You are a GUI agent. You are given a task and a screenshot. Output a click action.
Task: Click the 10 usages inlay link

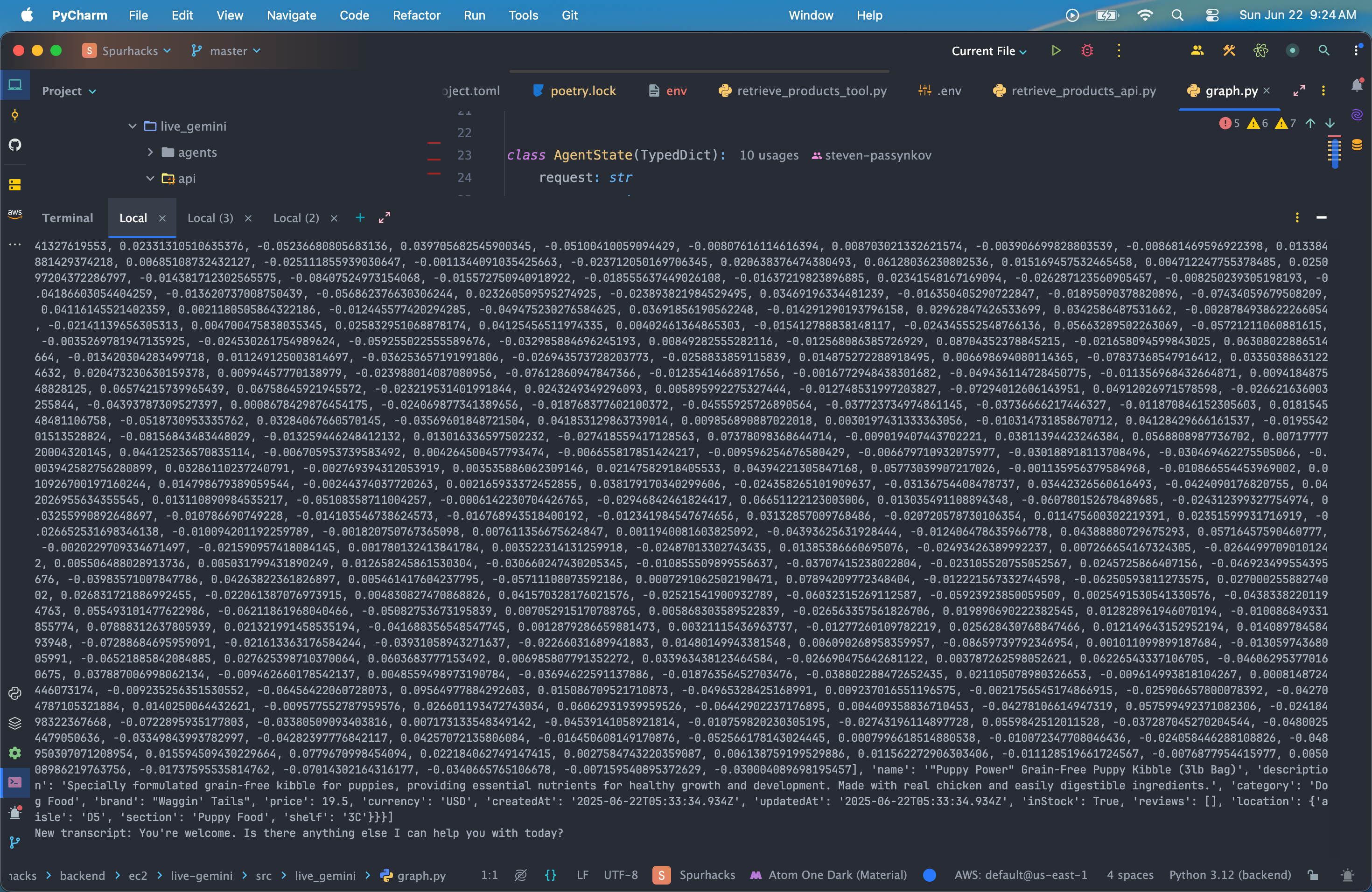[x=769, y=155]
